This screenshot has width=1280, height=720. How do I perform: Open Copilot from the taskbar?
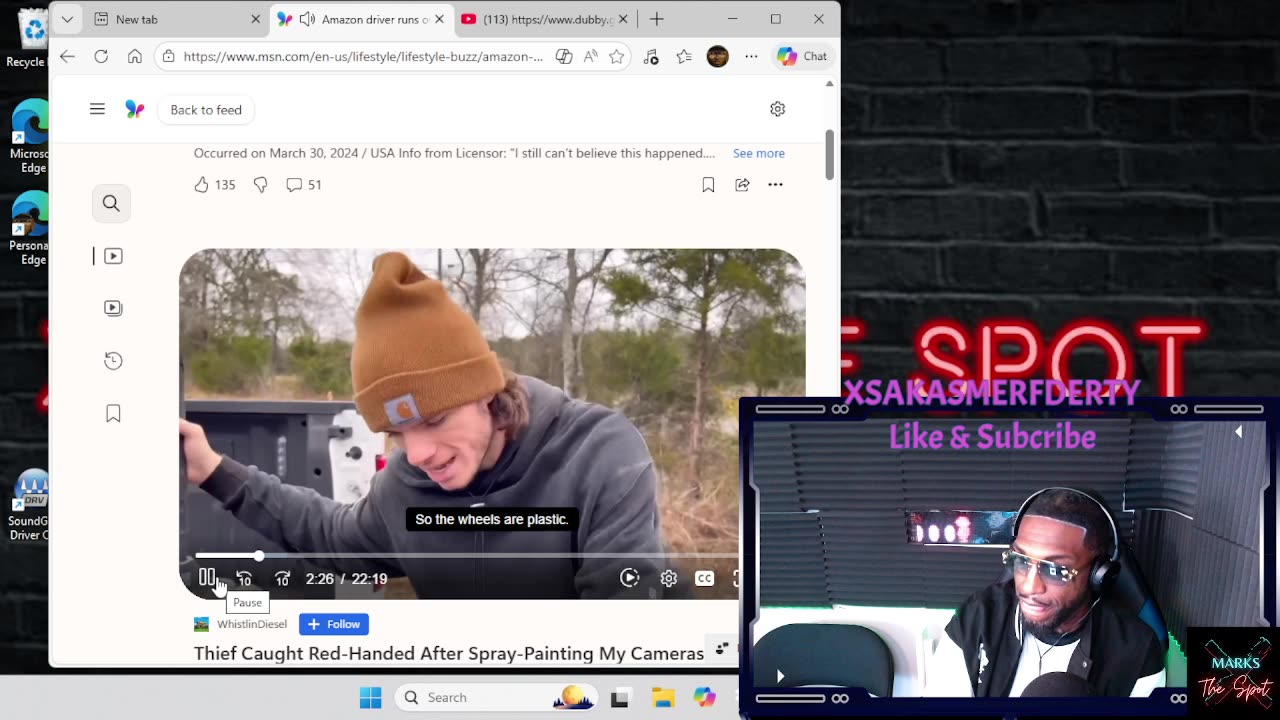click(705, 697)
